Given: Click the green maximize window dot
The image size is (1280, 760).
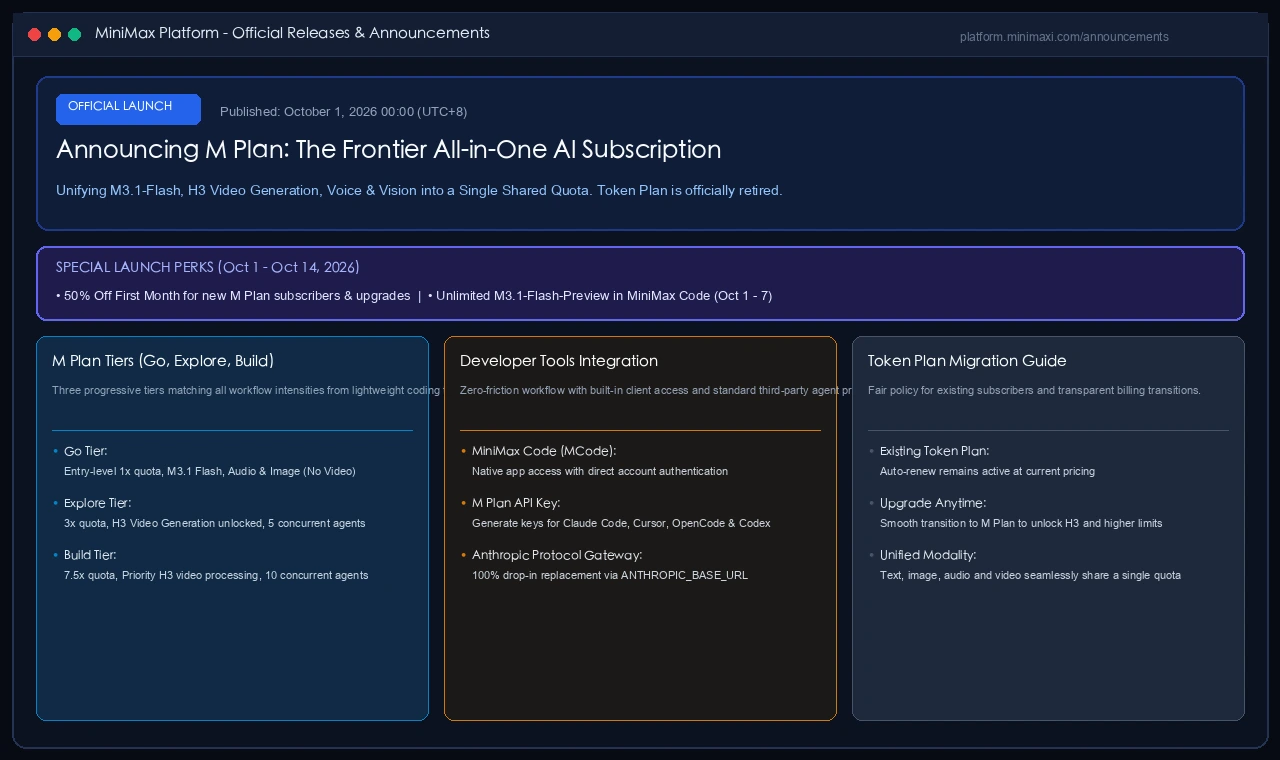Looking at the screenshot, I should (x=74, y=34).
